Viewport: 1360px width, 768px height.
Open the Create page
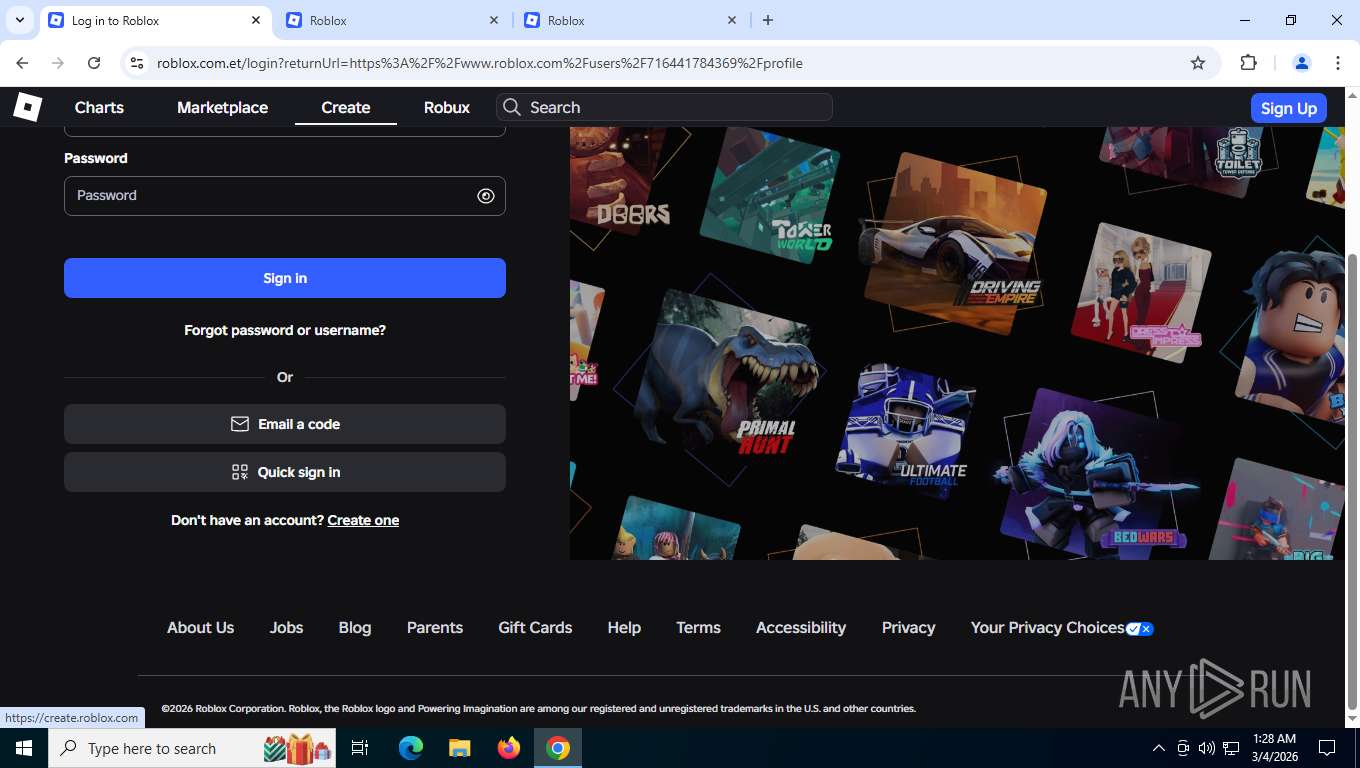[346, 107]
